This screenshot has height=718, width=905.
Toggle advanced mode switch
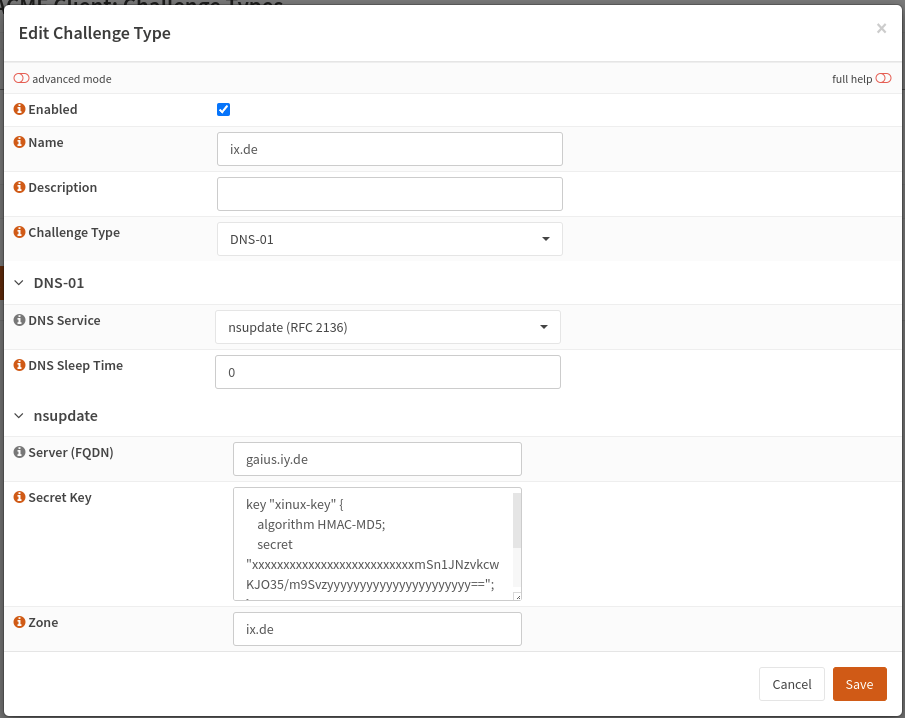tap(21, 79)
